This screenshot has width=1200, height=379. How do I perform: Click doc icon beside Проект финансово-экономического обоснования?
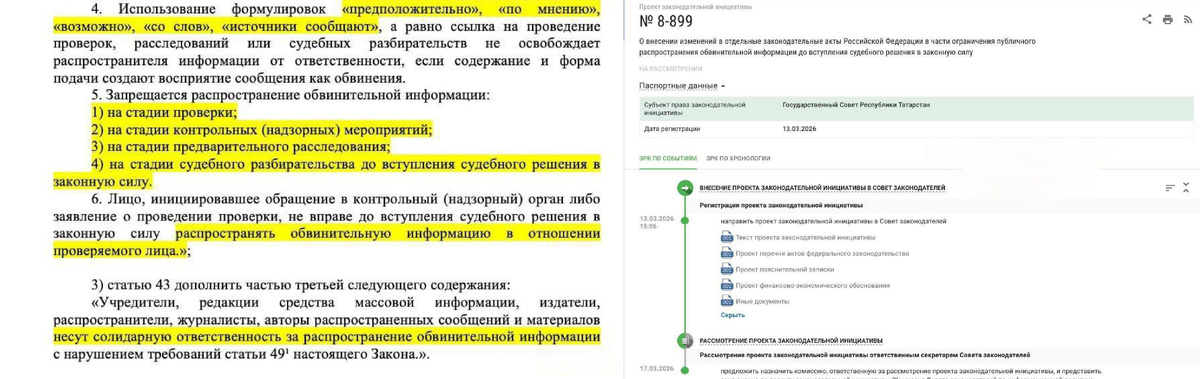(x=726, y=285)
